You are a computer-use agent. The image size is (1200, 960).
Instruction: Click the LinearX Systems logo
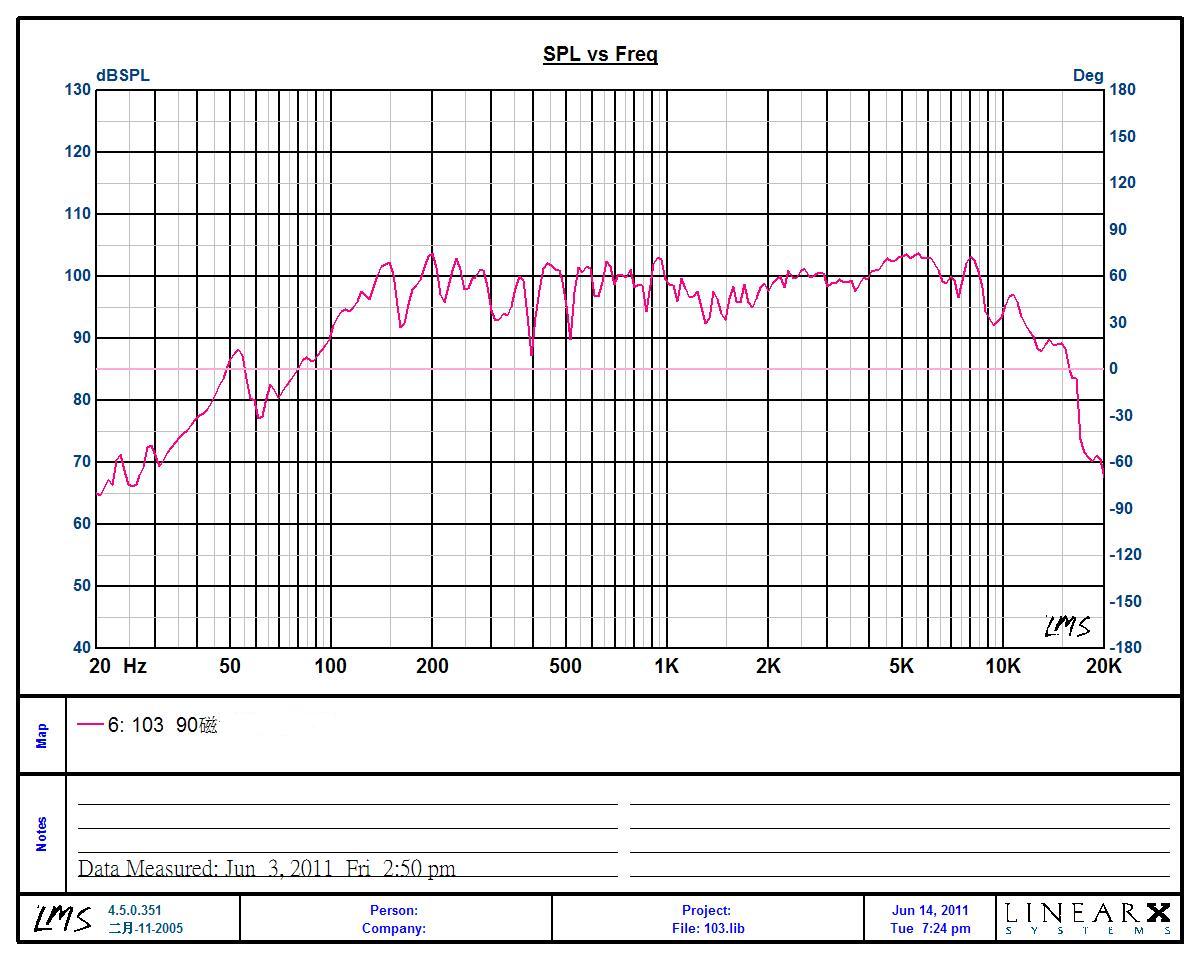click(x=1087, y=917)
